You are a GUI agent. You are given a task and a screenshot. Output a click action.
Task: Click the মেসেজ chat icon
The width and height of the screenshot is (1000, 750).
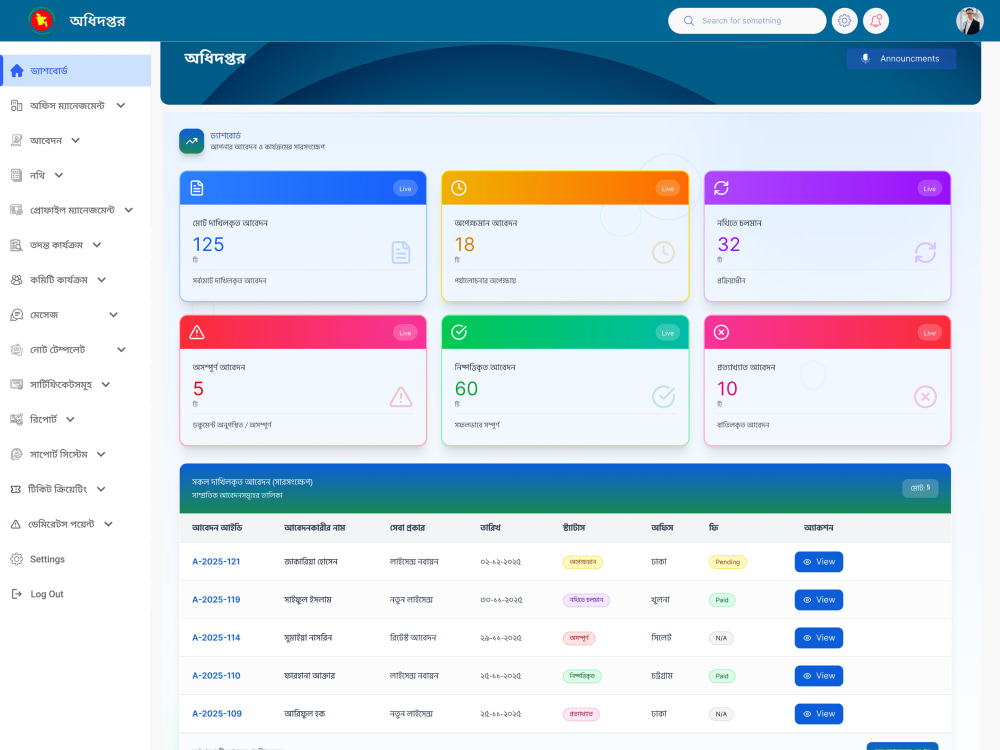click(17, 314)
